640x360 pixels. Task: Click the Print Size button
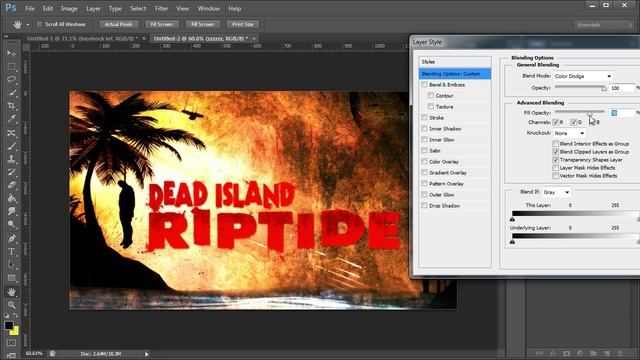243,24
